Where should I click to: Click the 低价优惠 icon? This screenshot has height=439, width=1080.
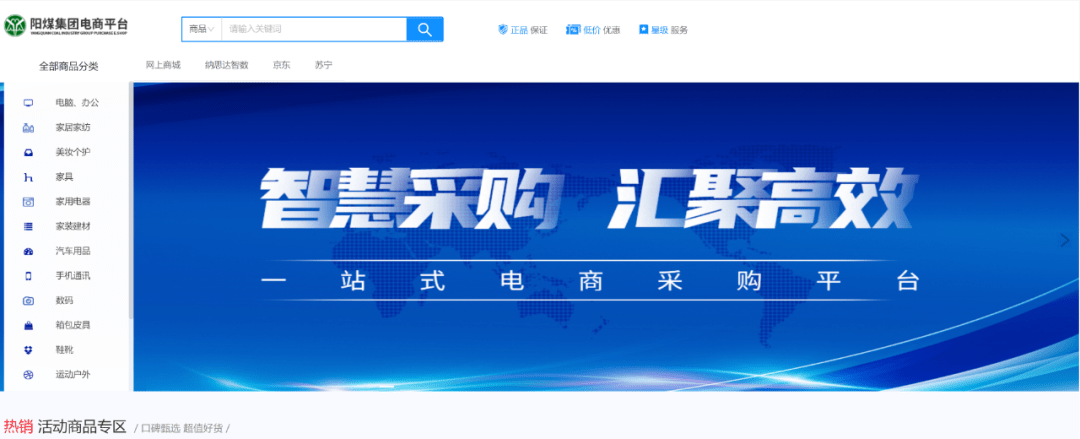point(573,30)
